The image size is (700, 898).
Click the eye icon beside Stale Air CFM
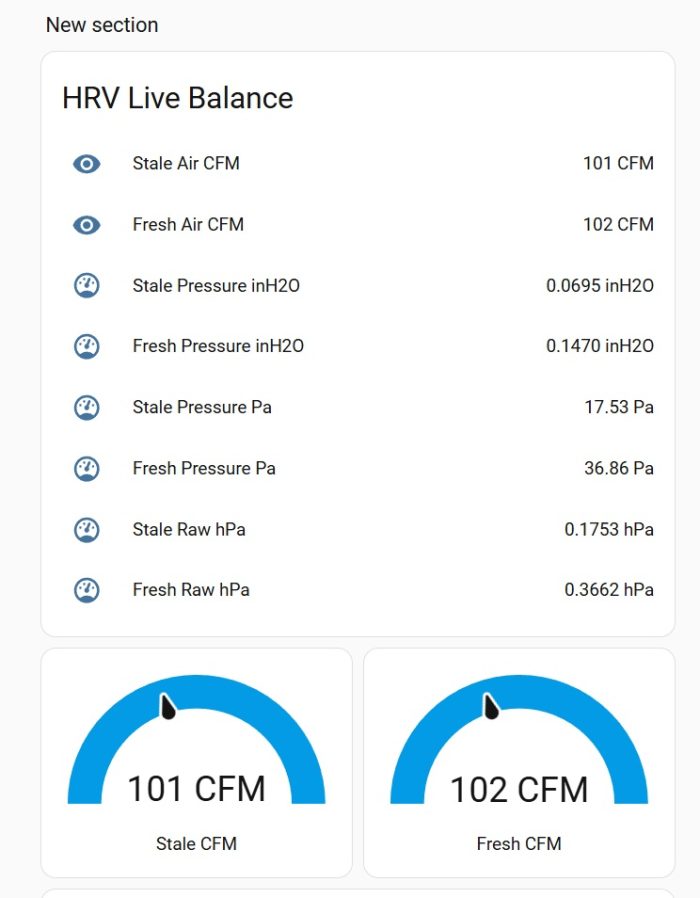coord(86,164)
